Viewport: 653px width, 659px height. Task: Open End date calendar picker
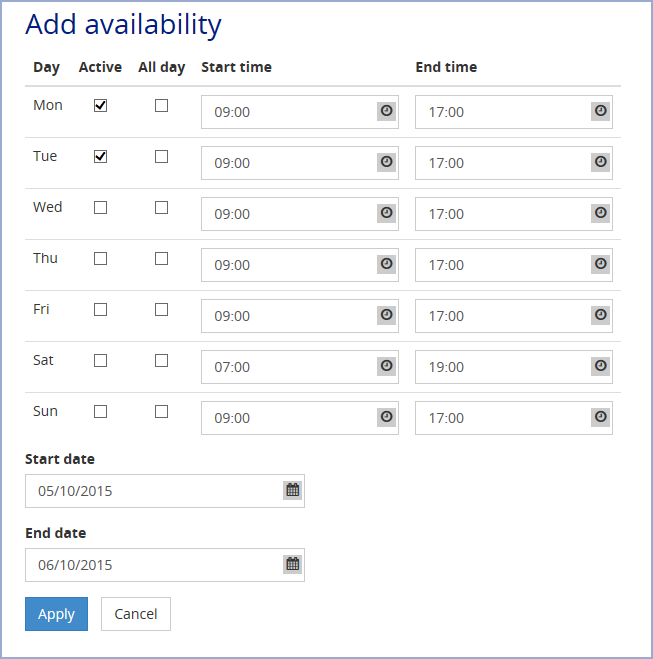click(x=292, y=564)
